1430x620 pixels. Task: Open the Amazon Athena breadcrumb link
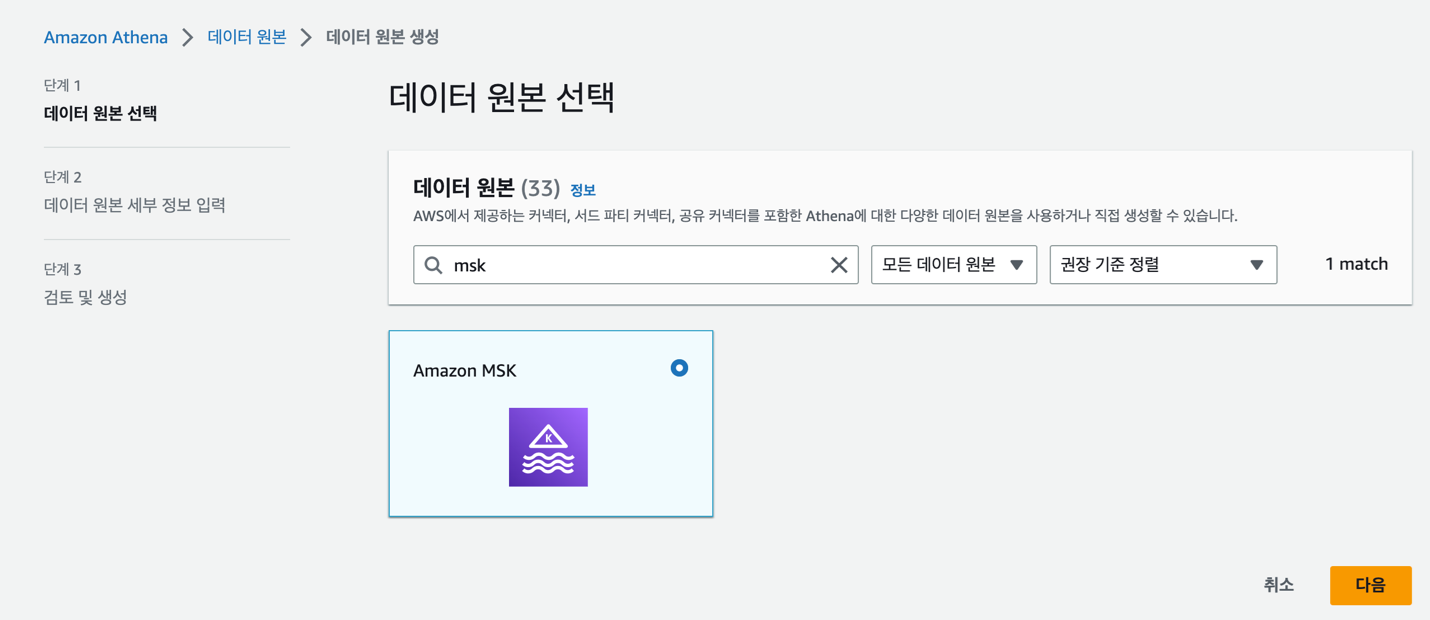click(106, 37)
